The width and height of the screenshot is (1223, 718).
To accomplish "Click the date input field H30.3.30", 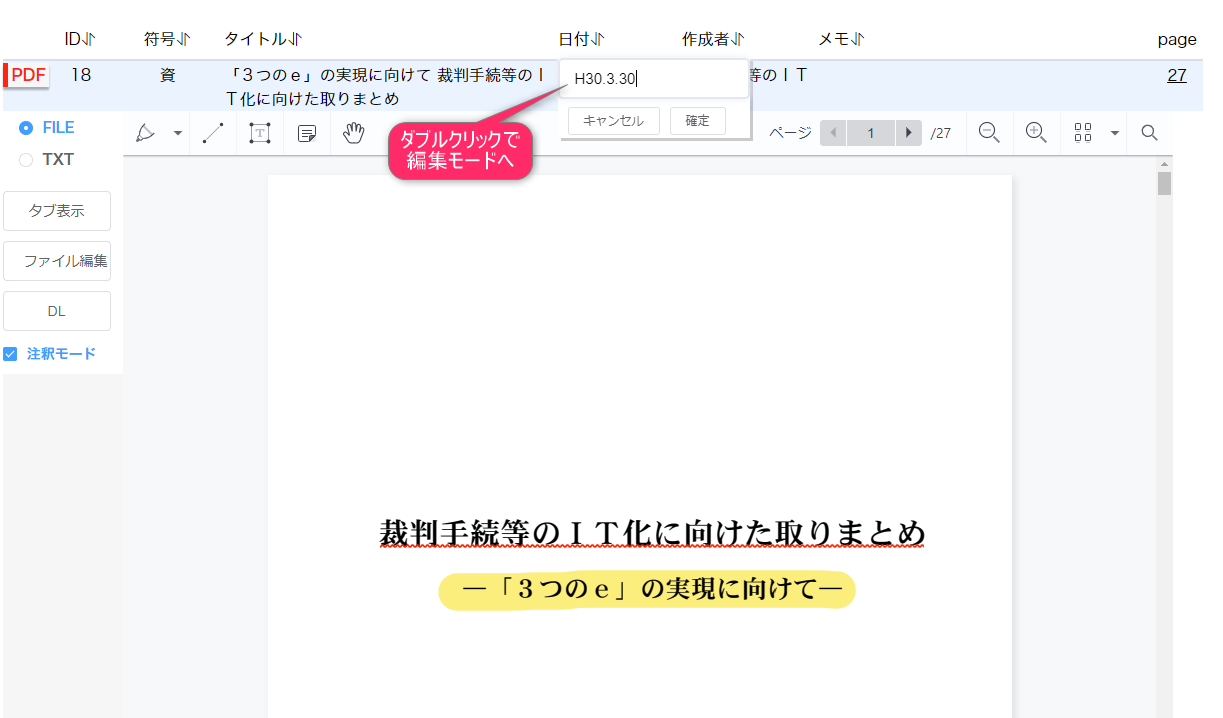I will click(x=654, y=79).
